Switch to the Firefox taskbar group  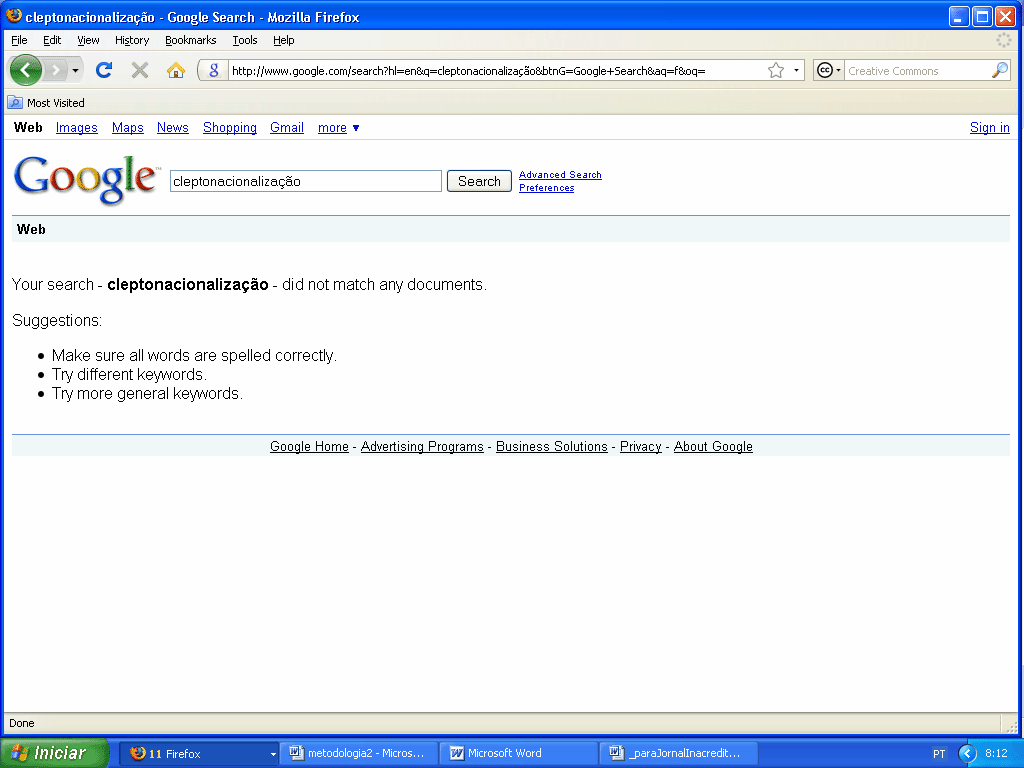pos(199,754)
